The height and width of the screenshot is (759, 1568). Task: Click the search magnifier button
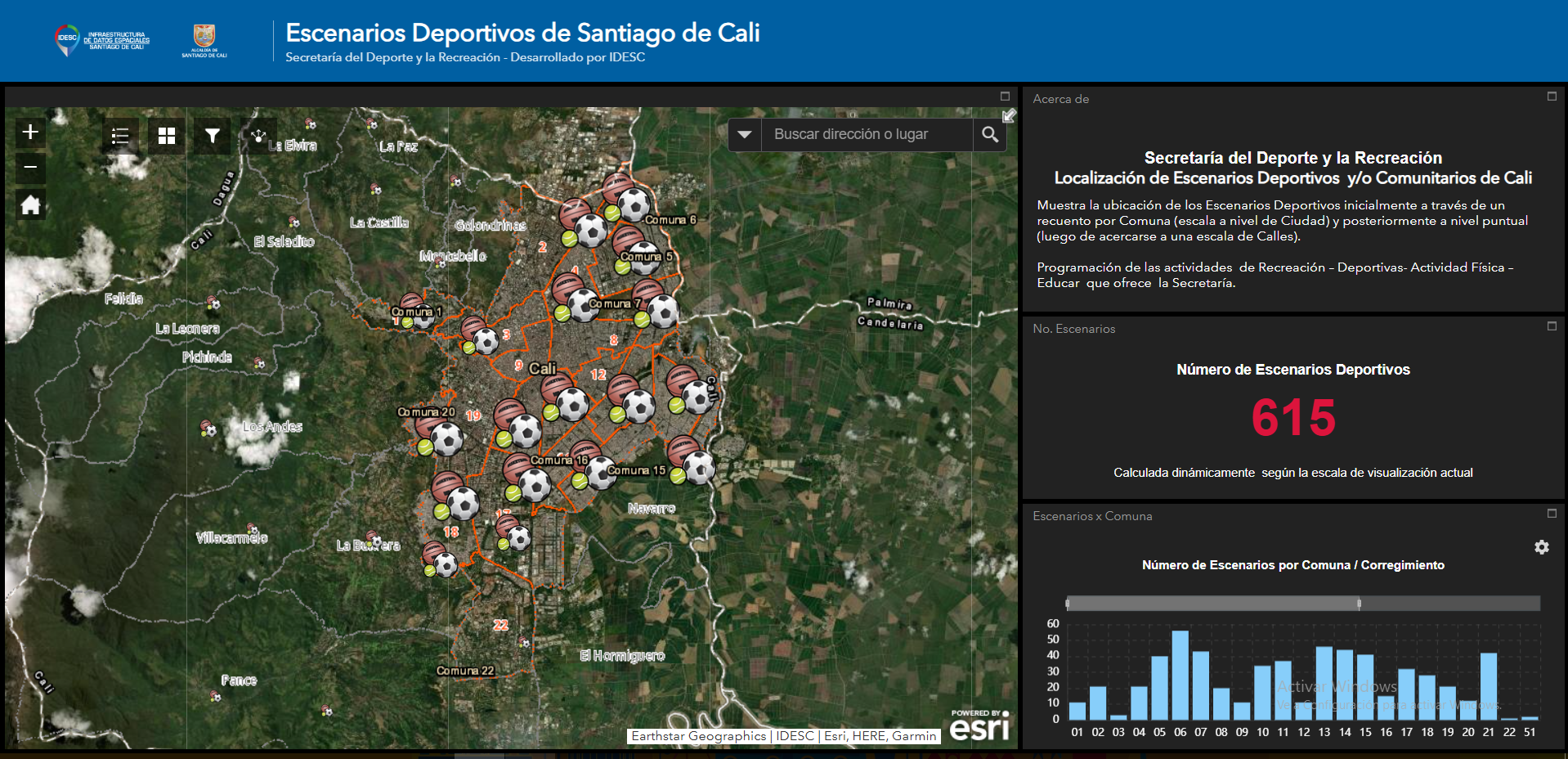(990, 135)
